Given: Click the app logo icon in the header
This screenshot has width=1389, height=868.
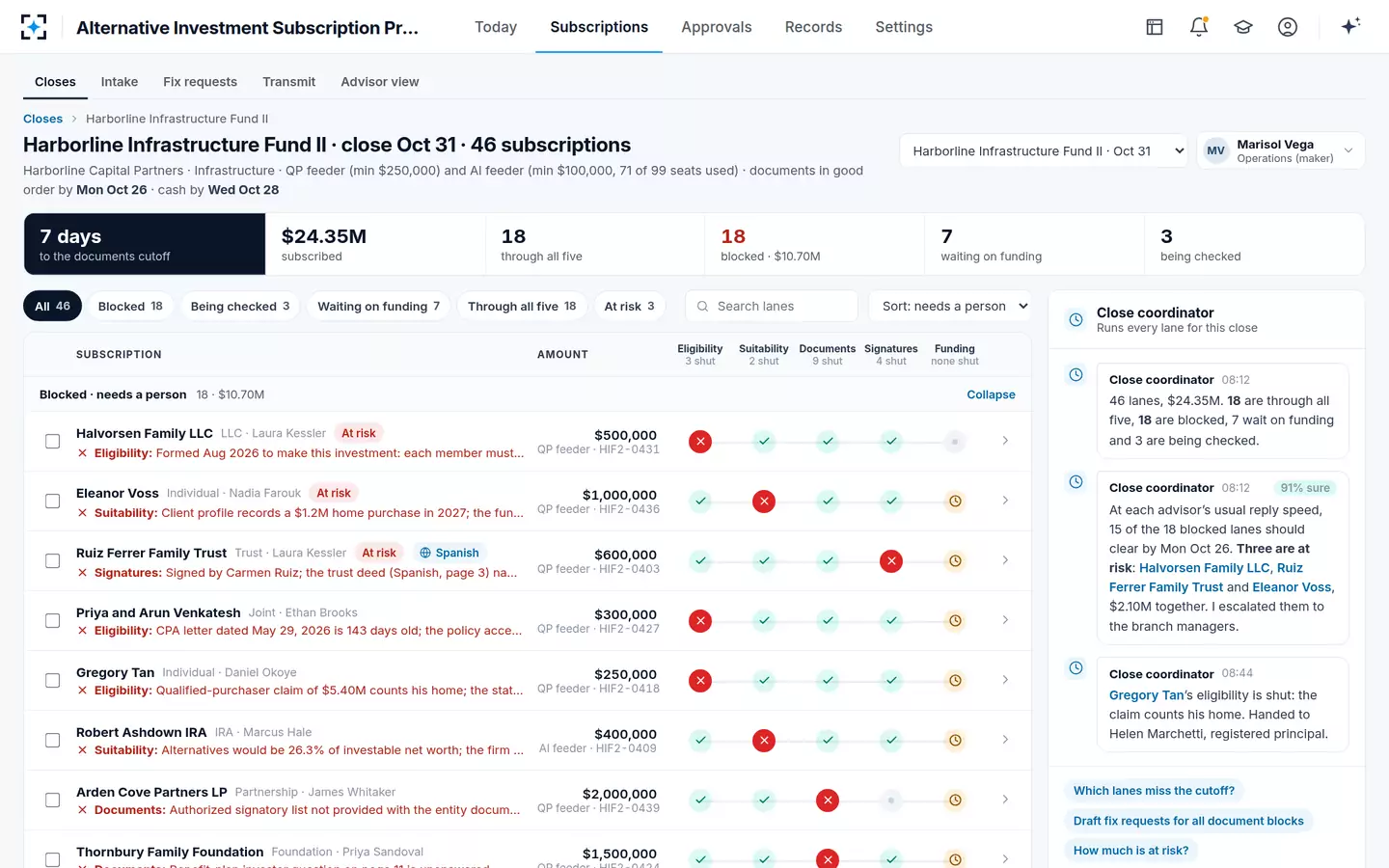Looking at the screenshot, I should (34, 27).
